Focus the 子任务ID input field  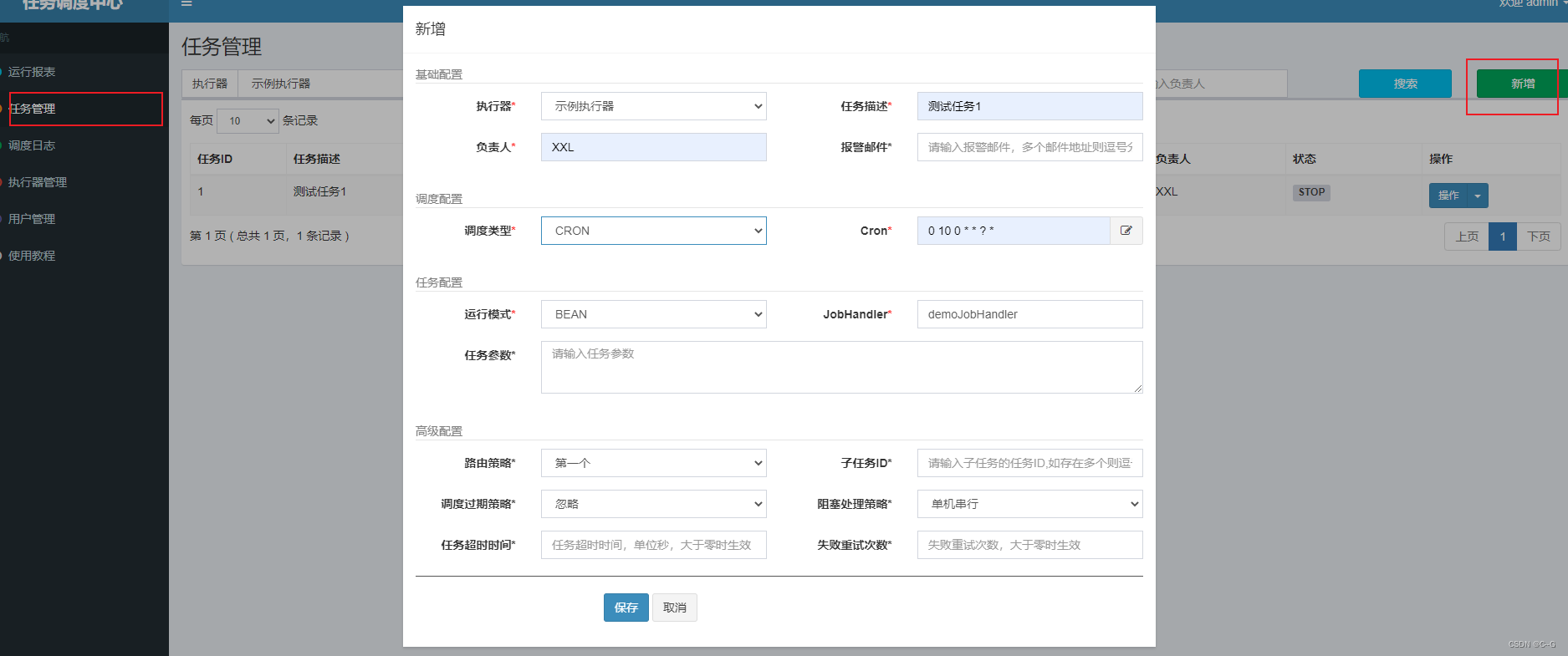[x=1030, y=463]
